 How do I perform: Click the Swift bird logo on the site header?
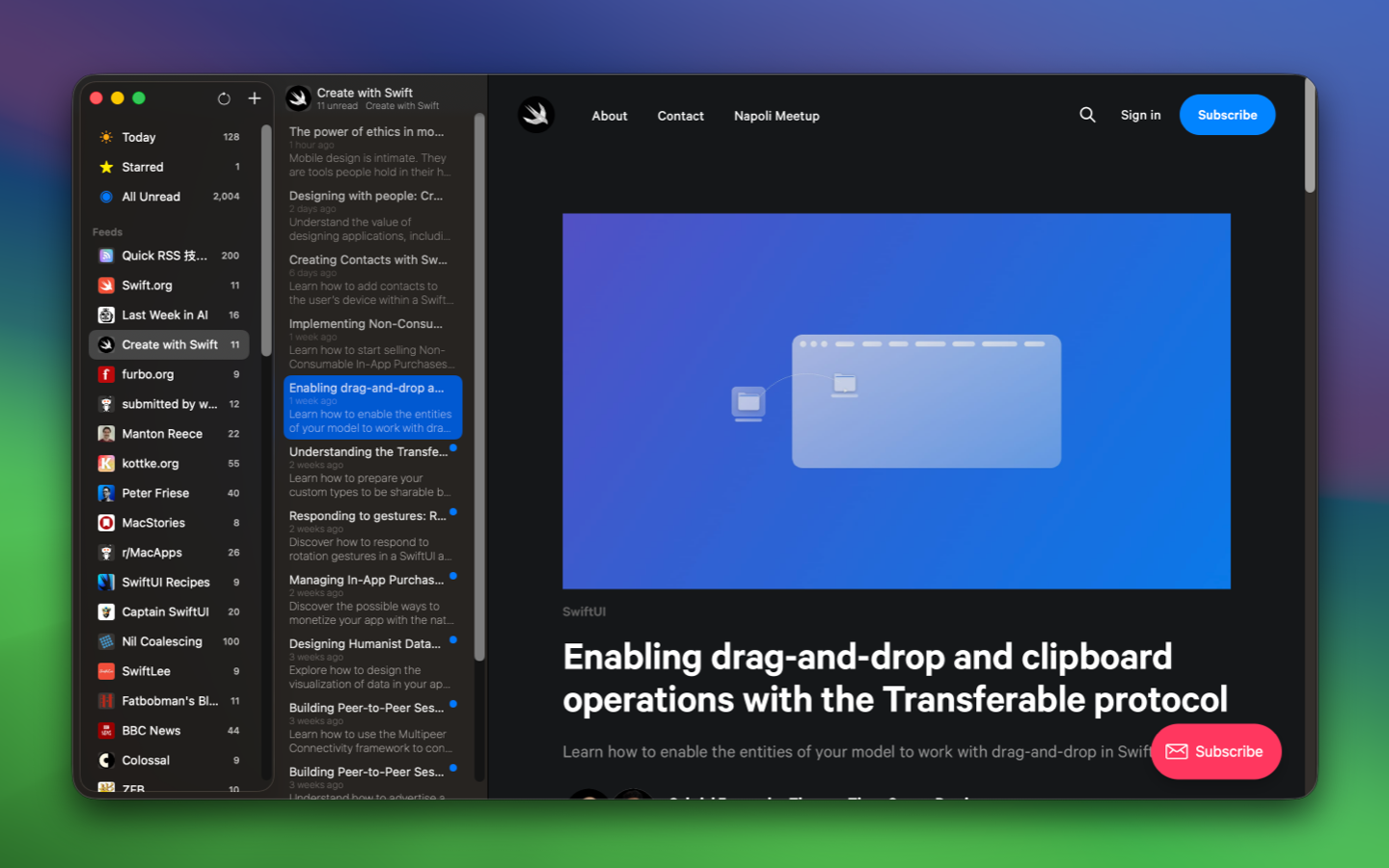click(x=535, y=114)
